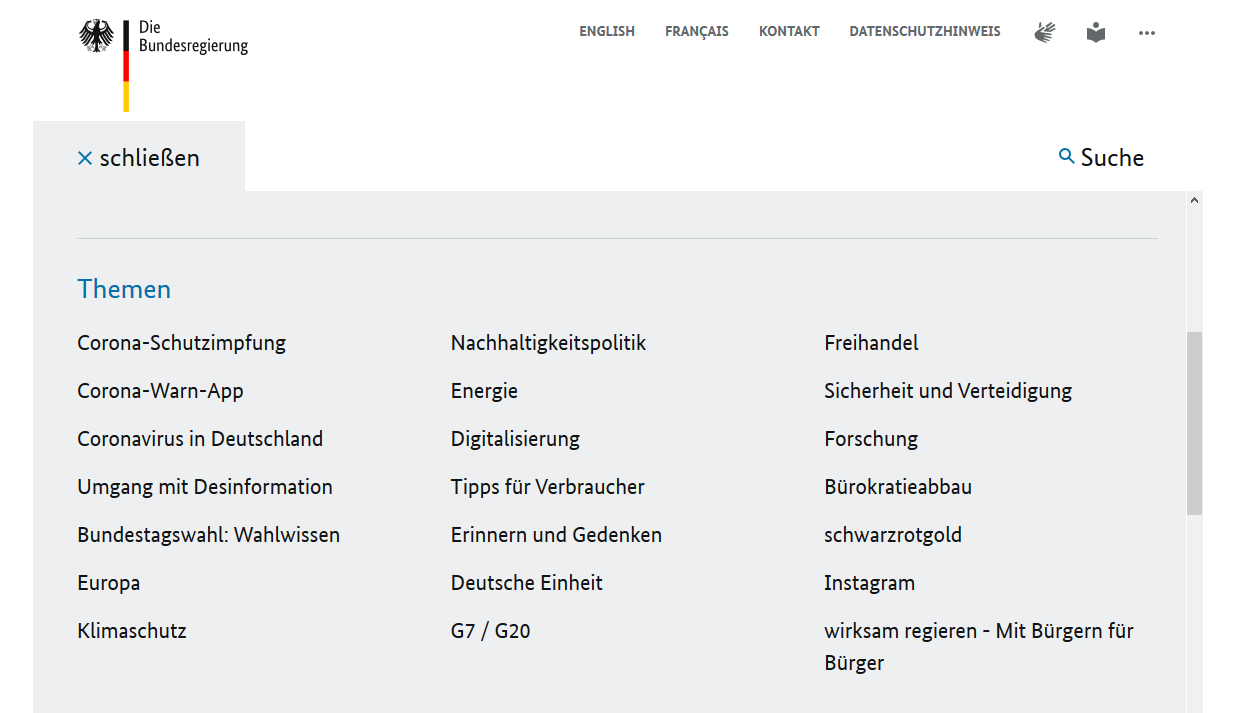This screenshot has height=713, width=1236.
Task: Open the Themen section heading
Action: click(x=124, y=289)
